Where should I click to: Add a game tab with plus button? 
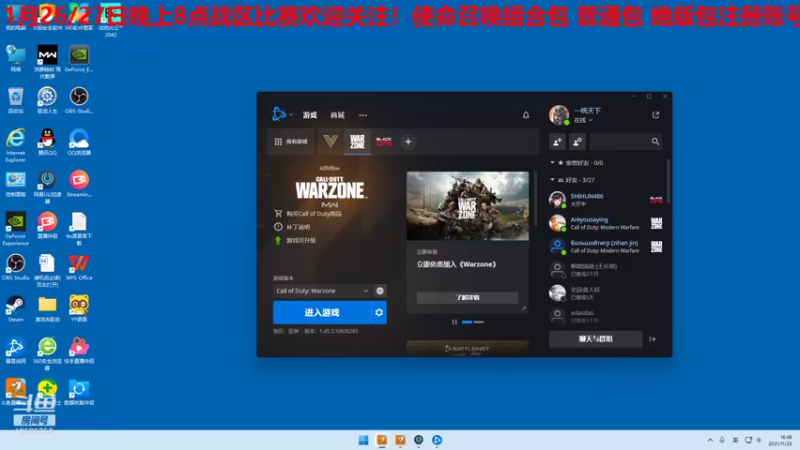[x=408, y=142]
